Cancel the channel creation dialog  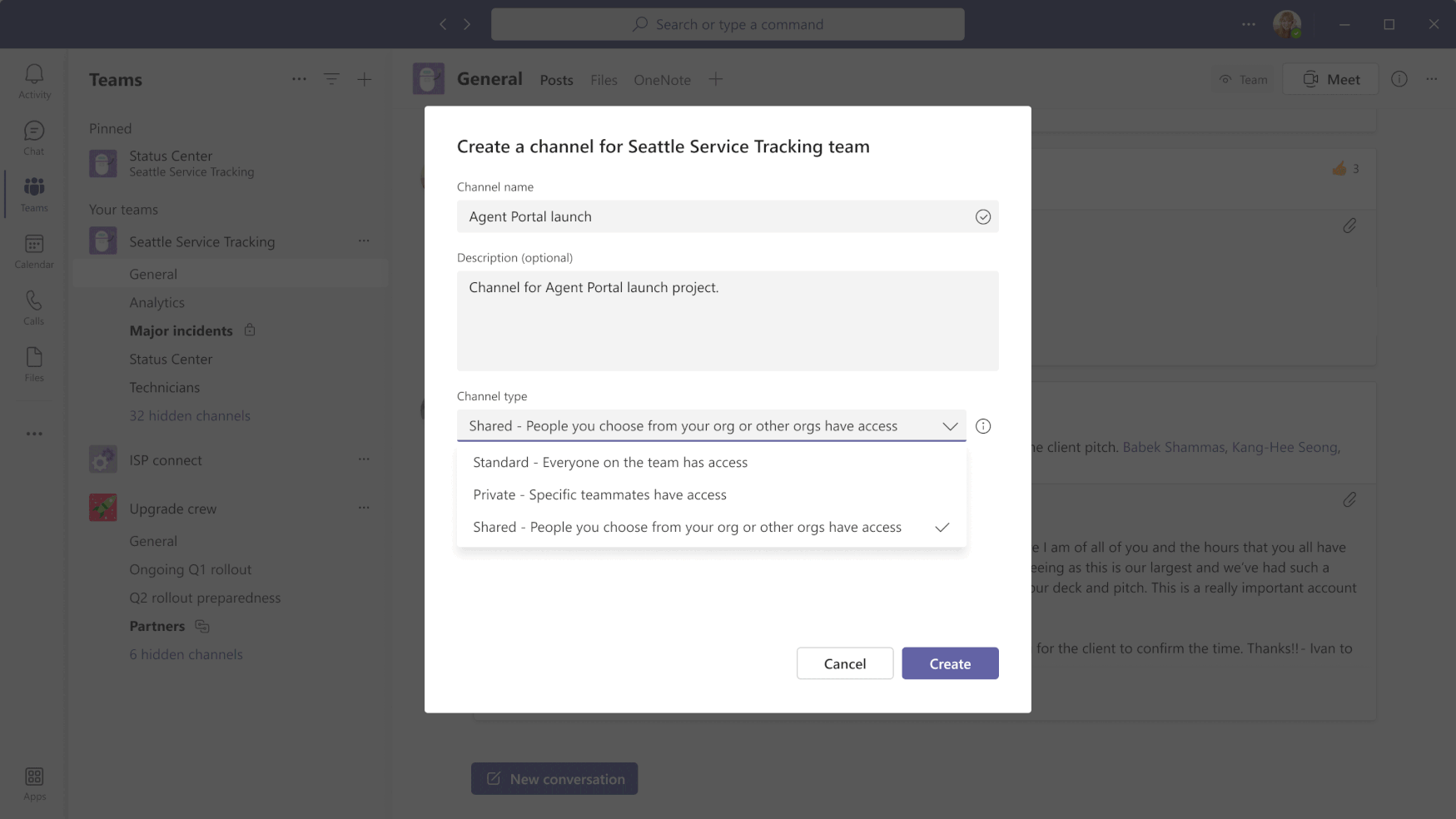pos(844,663)
